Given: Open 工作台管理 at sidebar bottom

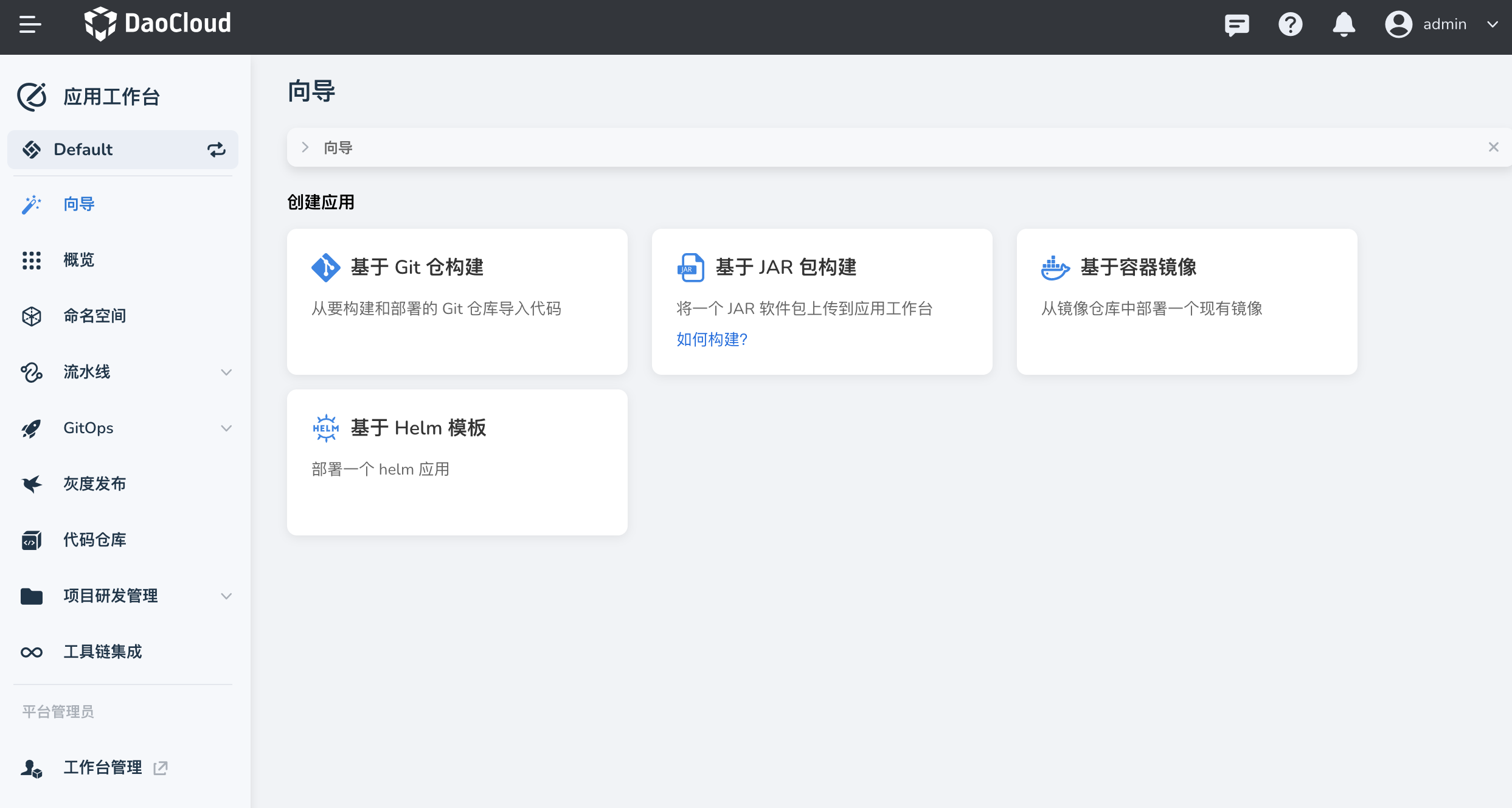Looking at the screenshot, I should pos(102,767).
